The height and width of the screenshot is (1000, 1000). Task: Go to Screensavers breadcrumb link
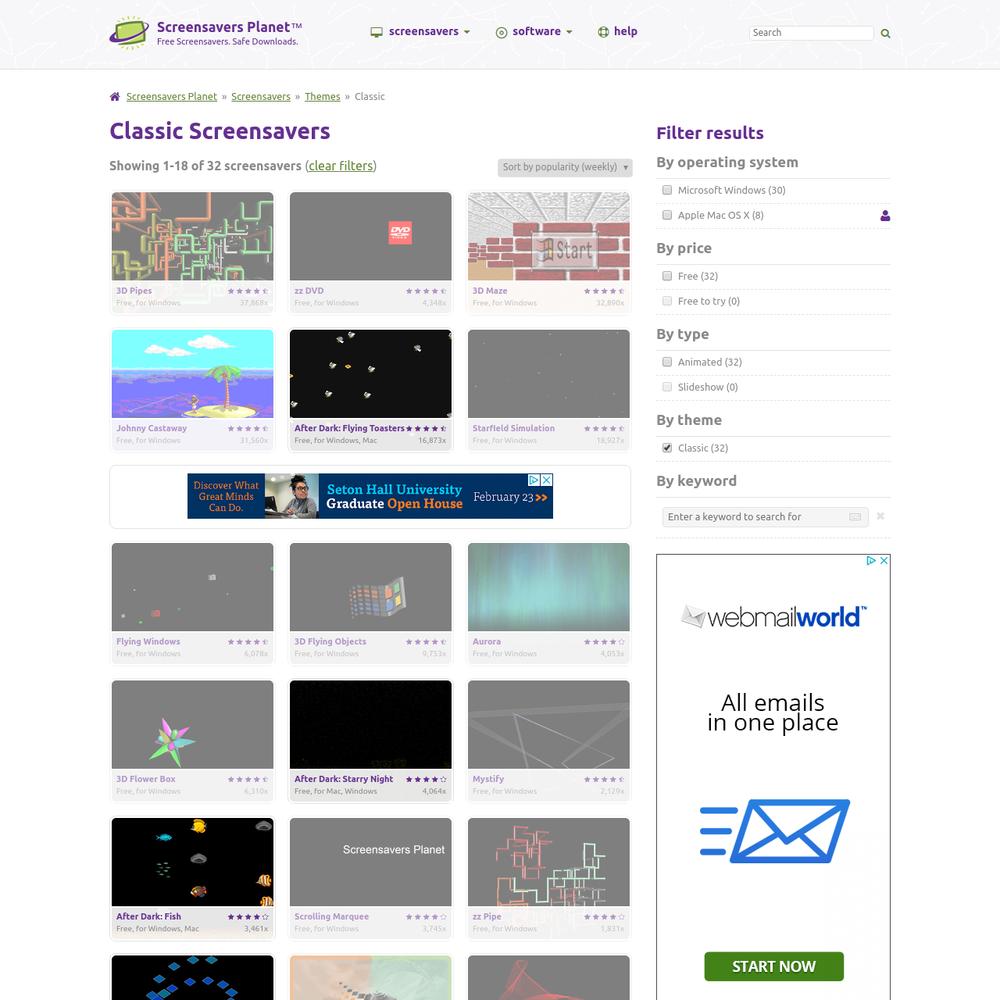pos(261,96)
